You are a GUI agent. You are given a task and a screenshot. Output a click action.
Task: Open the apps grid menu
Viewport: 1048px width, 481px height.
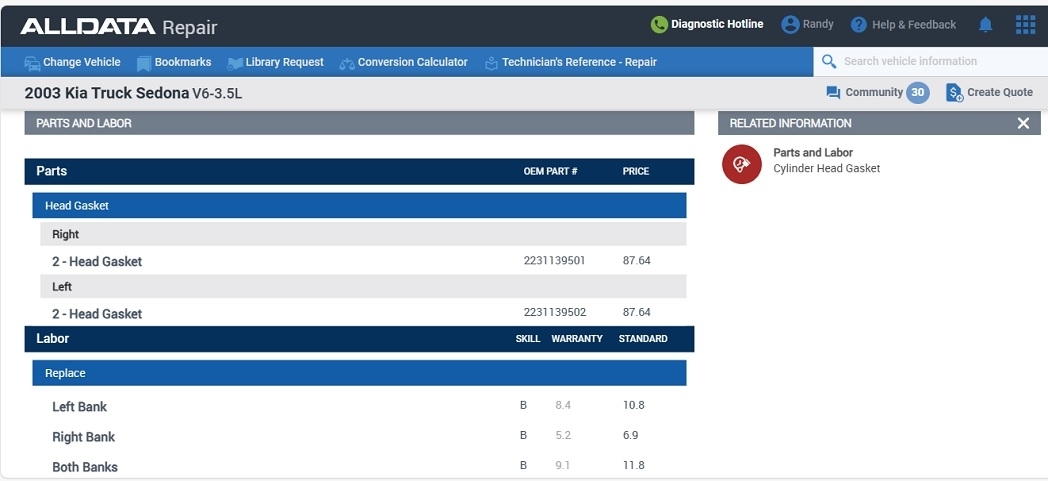click(x=1025, y=25)
